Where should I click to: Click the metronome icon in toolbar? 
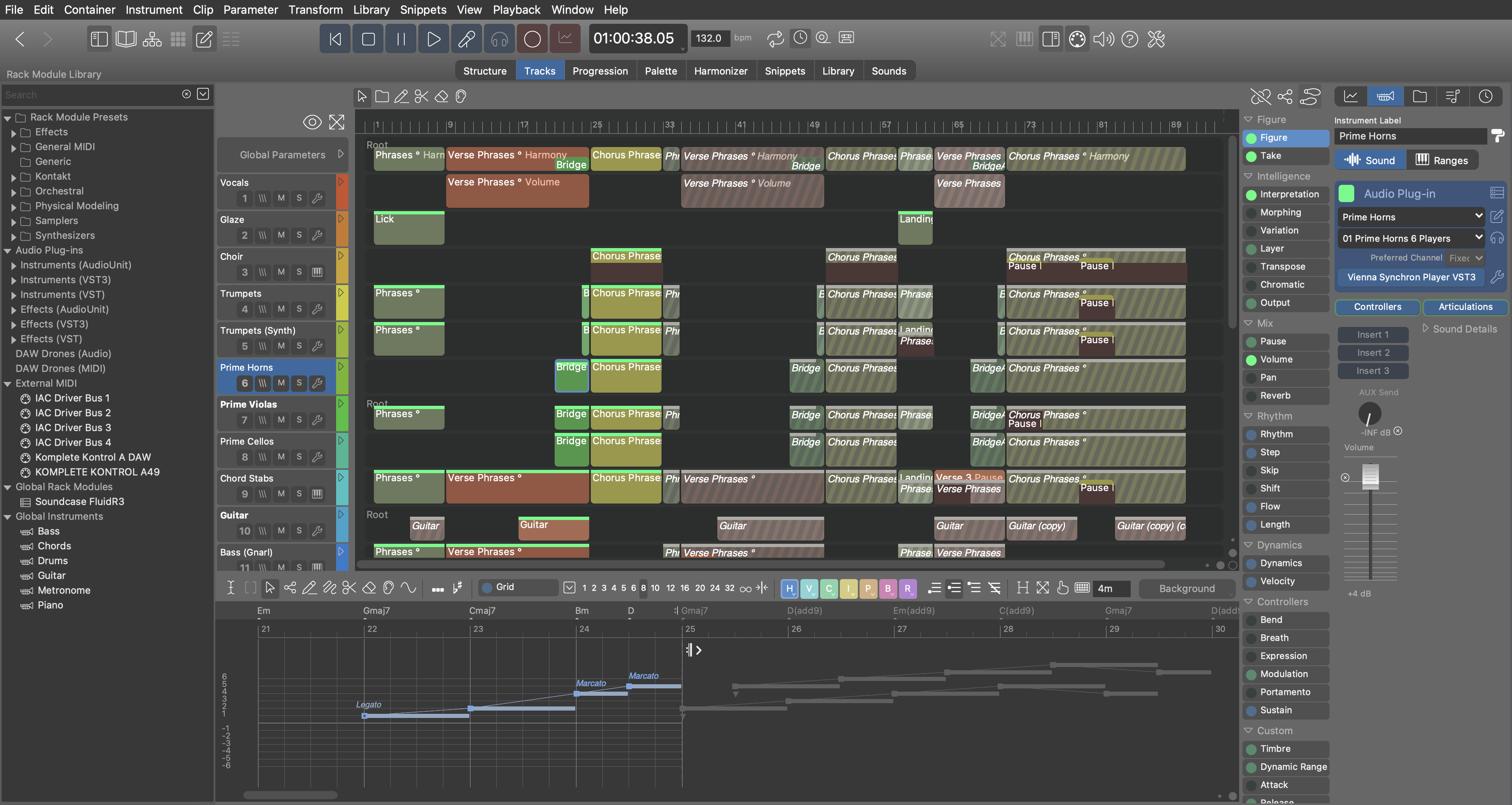tap(800, 38)
